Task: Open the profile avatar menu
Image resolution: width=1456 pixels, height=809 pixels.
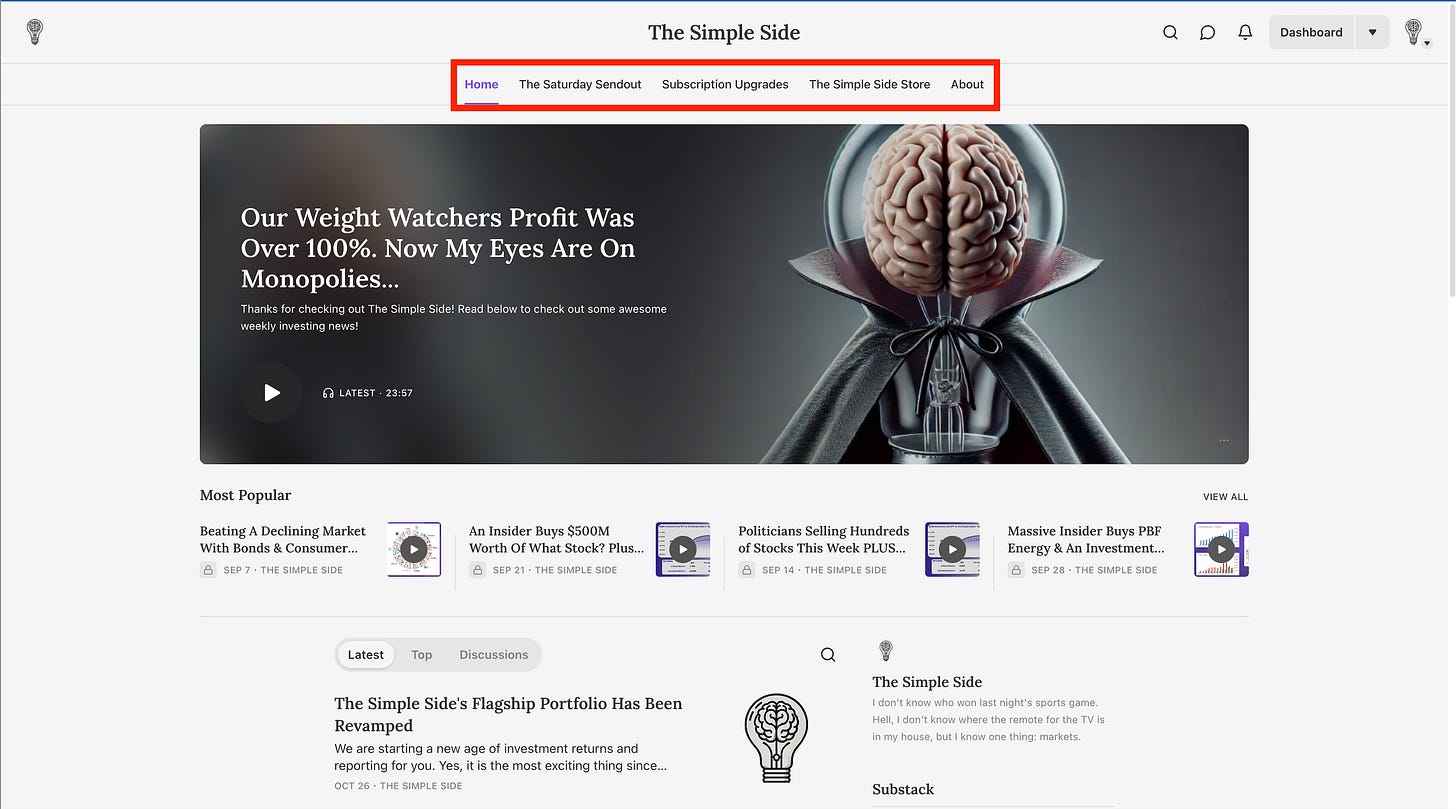Action: tap(1416, 32)
